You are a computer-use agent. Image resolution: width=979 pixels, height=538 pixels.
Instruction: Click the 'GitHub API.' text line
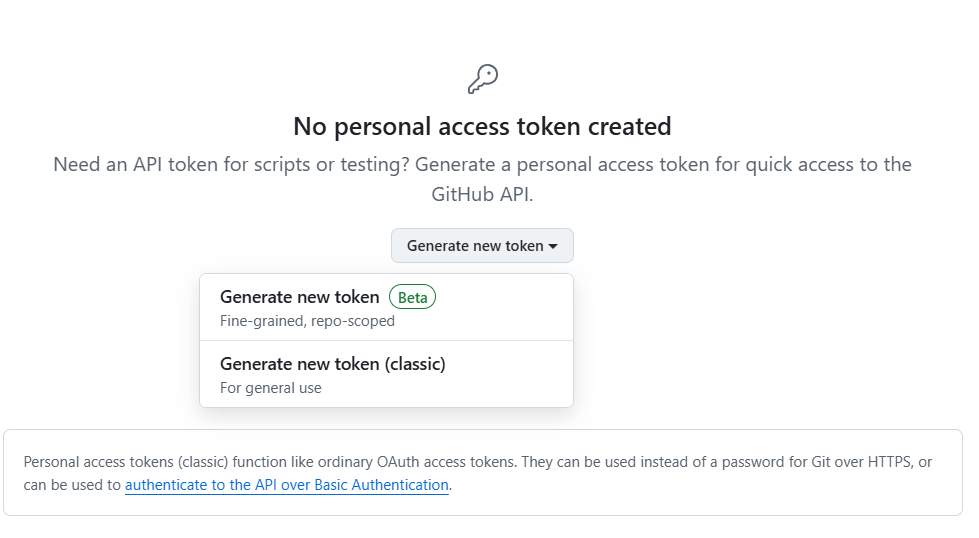click(482, 194)
